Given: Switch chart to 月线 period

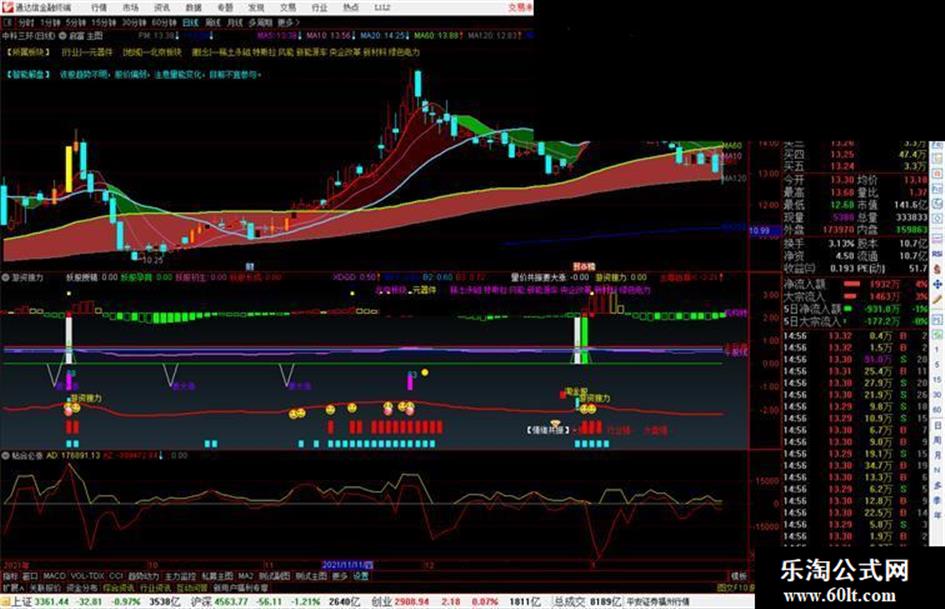Looking at the screenshot, I should point(234,23).
